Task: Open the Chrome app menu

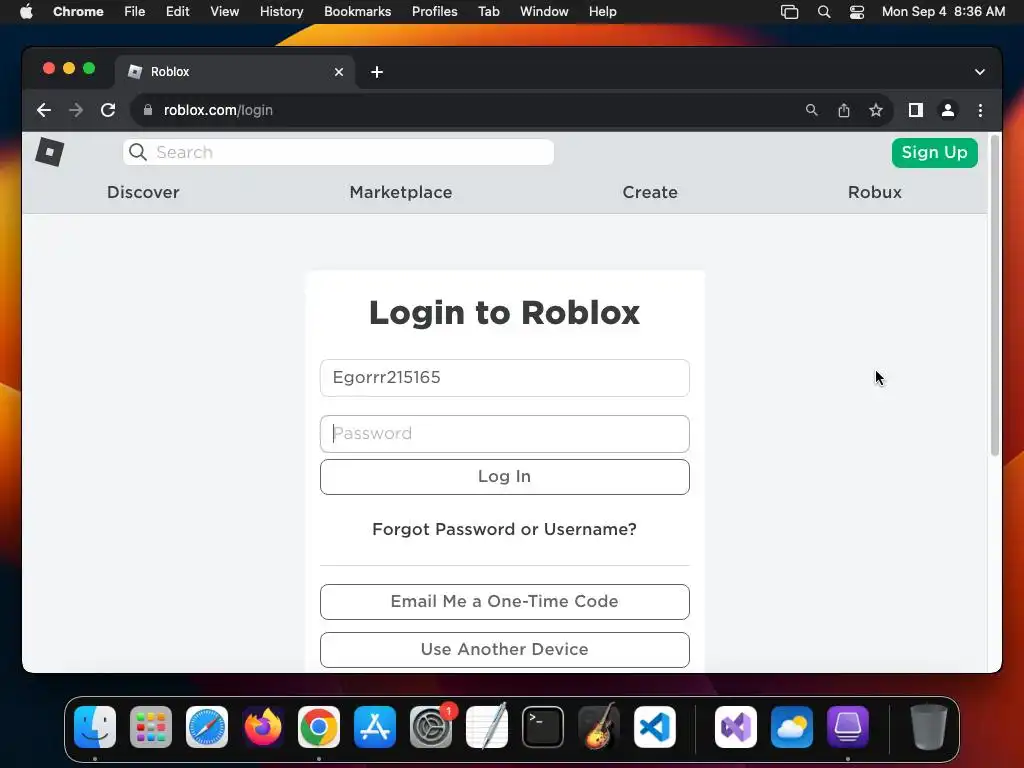Action: [x=78, y=12]
